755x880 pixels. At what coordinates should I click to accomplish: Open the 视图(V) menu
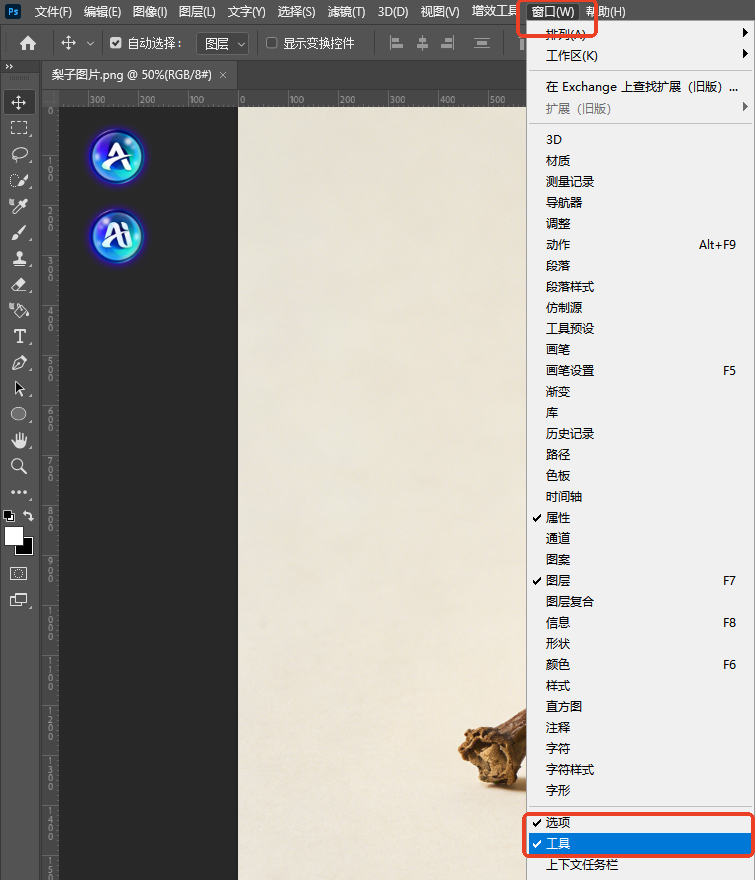pos(440,12)
